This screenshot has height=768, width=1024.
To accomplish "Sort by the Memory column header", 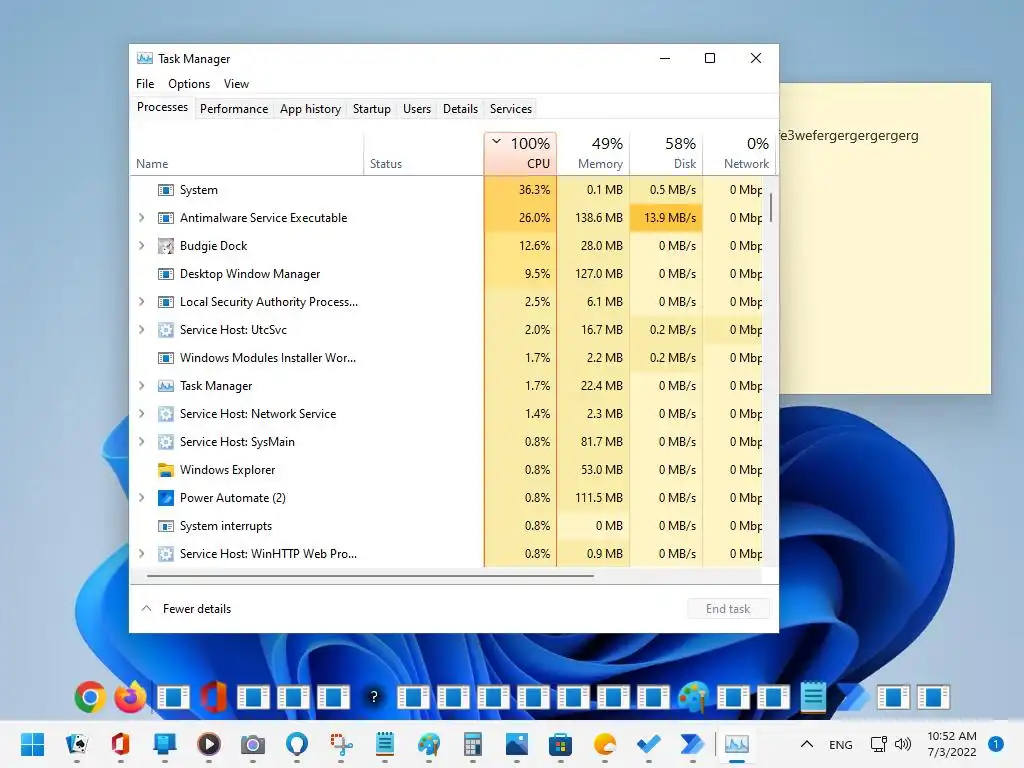I will (594, 154).
